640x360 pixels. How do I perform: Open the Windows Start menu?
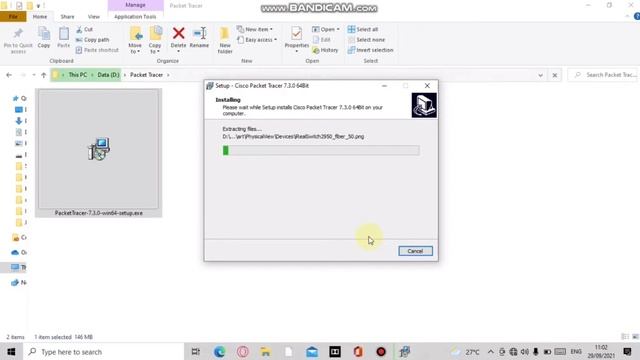coord(11,352)
